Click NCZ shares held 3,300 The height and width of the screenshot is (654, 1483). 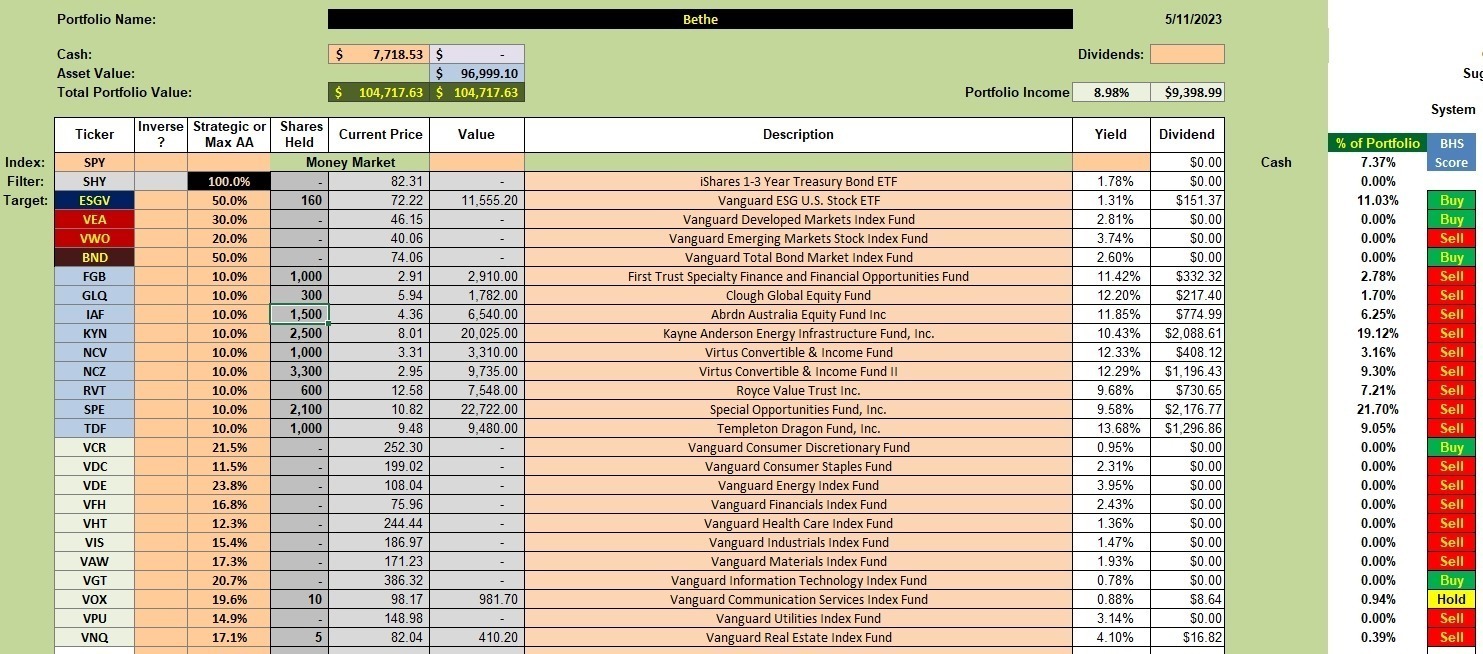click(x=300, y=371)
